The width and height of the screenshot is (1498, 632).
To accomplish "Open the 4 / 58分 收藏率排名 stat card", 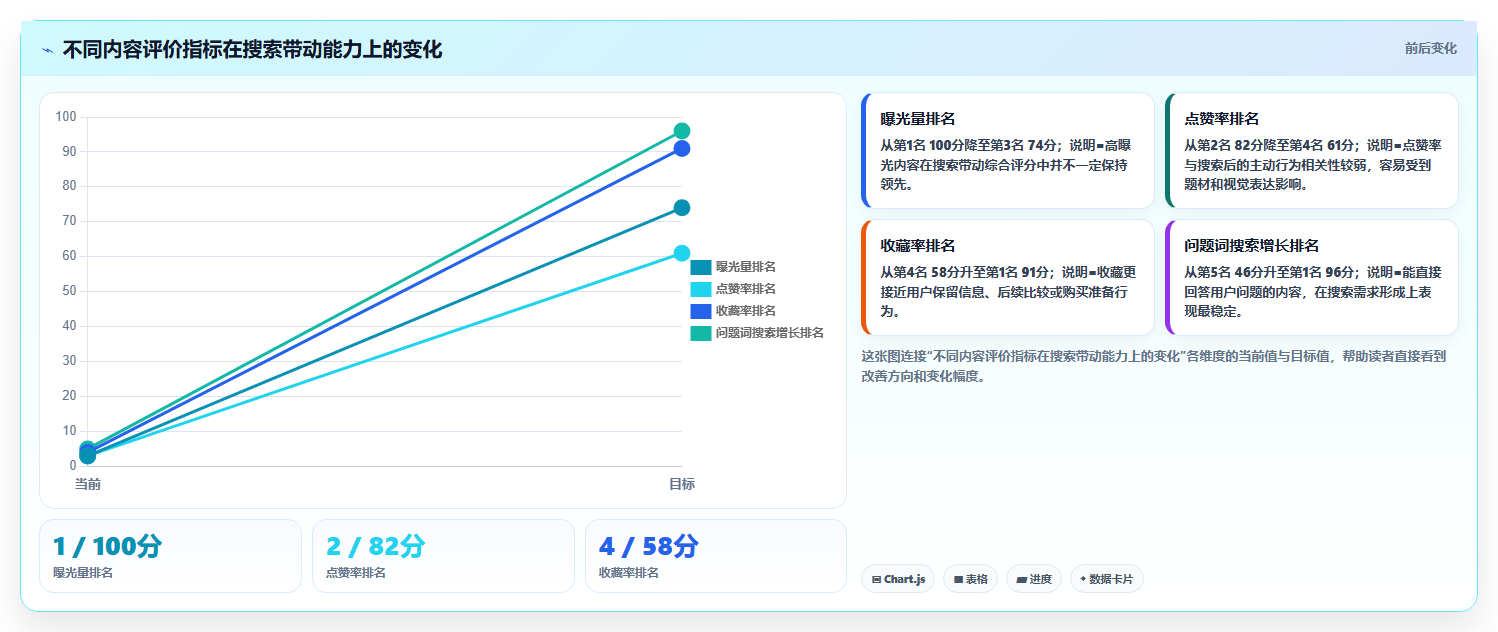I will click(716, 556).
